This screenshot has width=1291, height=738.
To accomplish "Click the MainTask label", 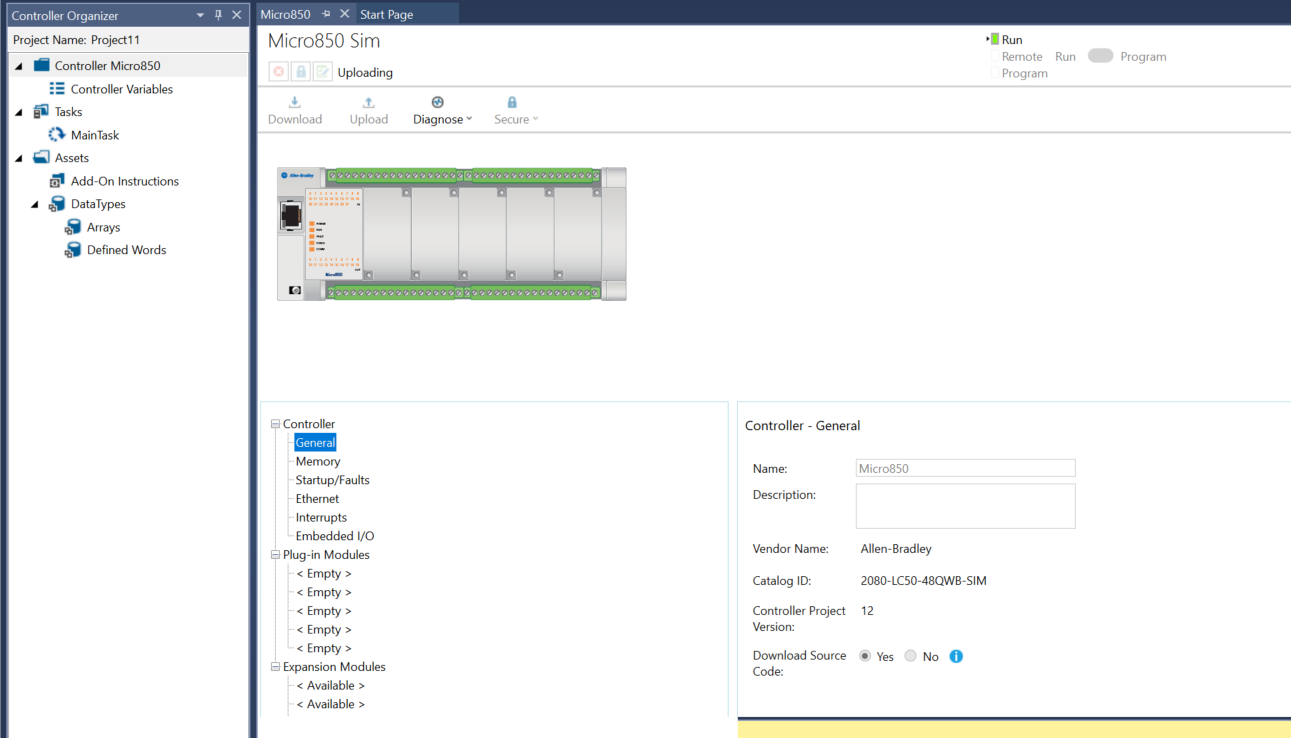I will (95, 135).
